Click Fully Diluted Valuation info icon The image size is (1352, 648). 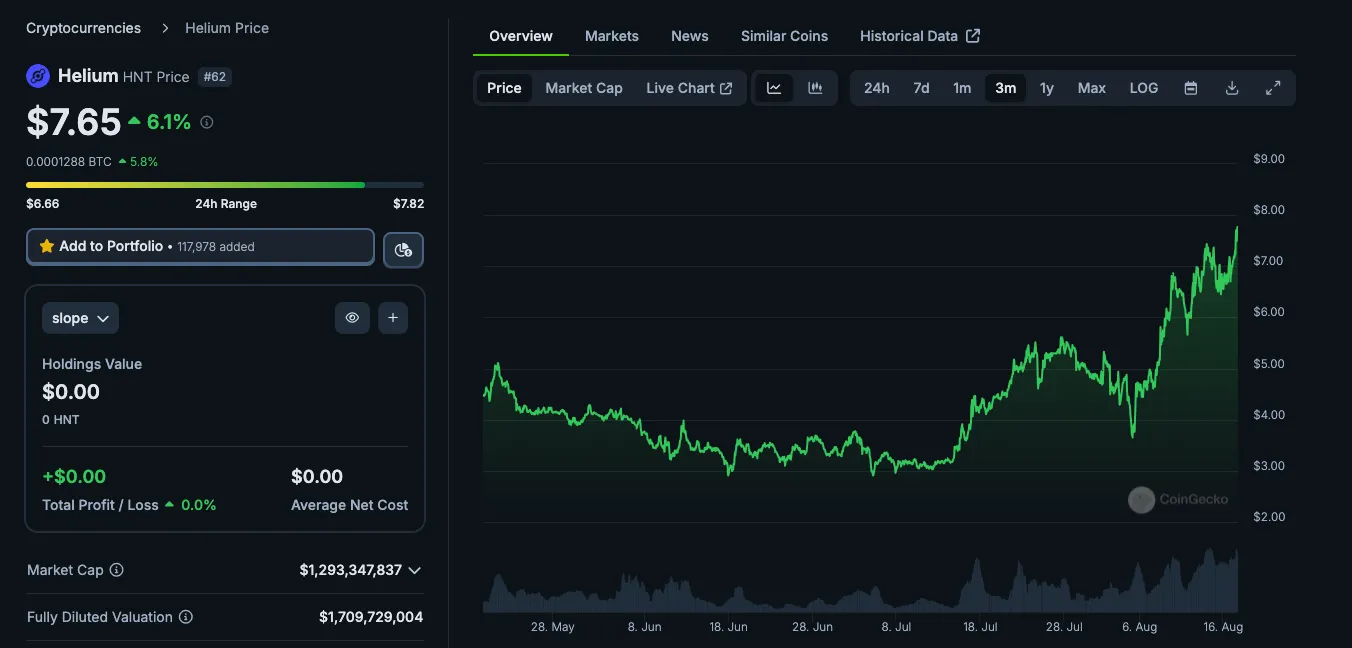(186, 617)
